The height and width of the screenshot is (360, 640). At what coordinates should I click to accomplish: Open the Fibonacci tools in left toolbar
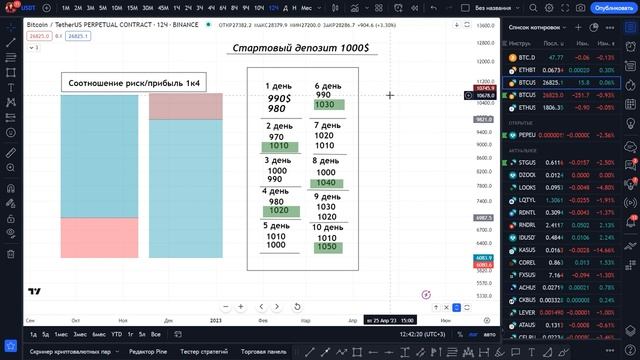[11, 58]
